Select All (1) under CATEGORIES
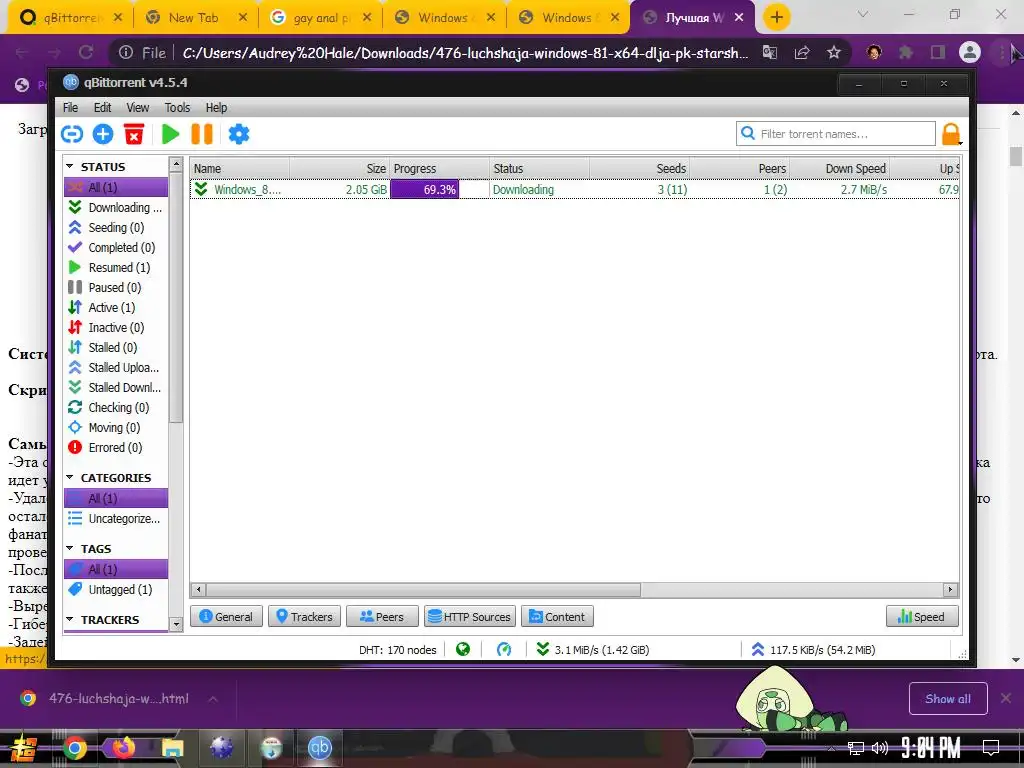 pyautogui.click(x=116, y=498)
